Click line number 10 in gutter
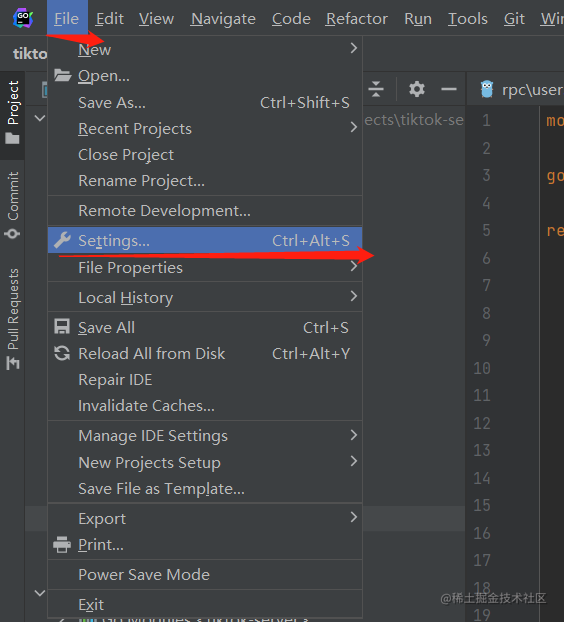 (482, 368)
